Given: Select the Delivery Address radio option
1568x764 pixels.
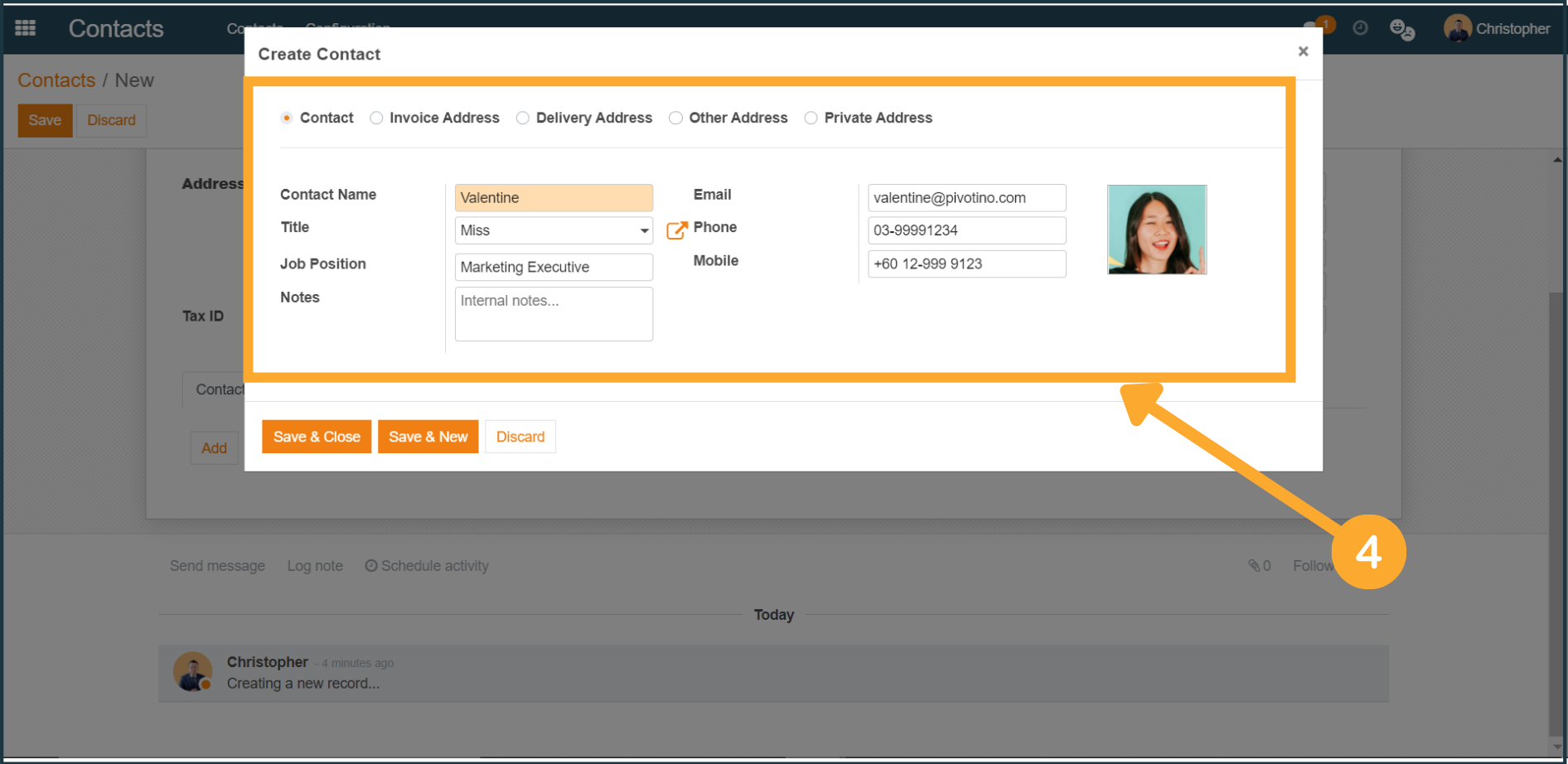Looking at the screenshot, I should [523, 118].
